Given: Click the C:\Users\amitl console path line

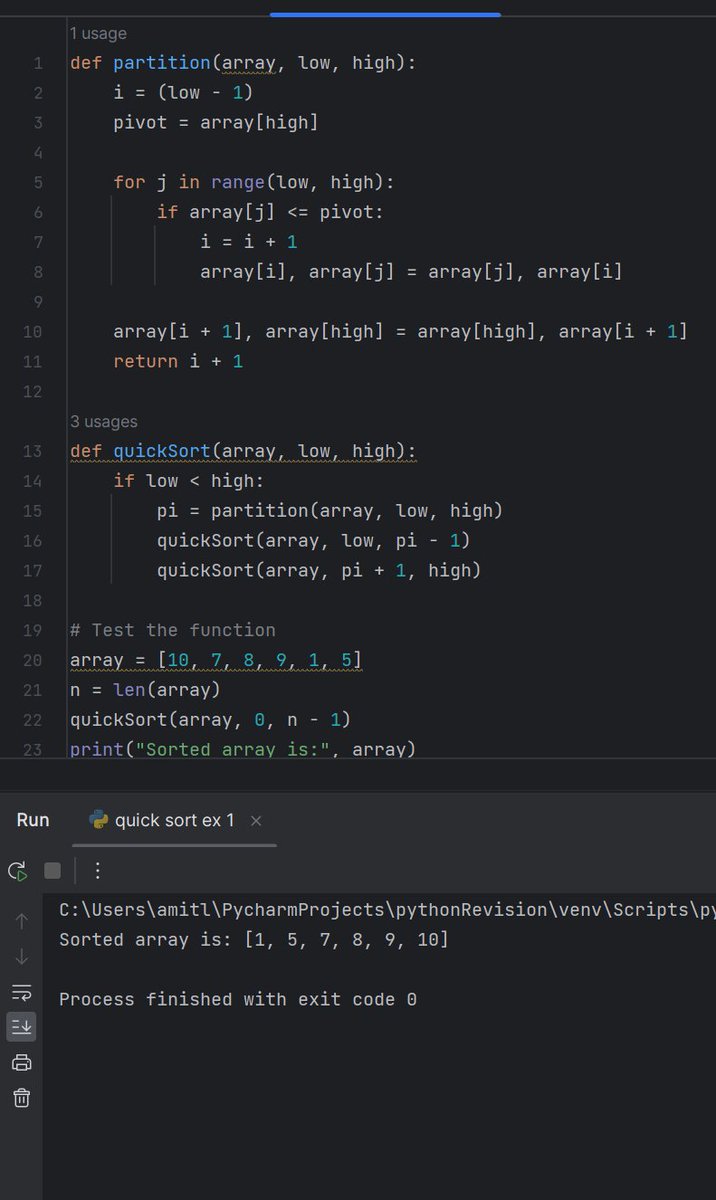Looking at the screenshot, I should [x=387, y=910].
